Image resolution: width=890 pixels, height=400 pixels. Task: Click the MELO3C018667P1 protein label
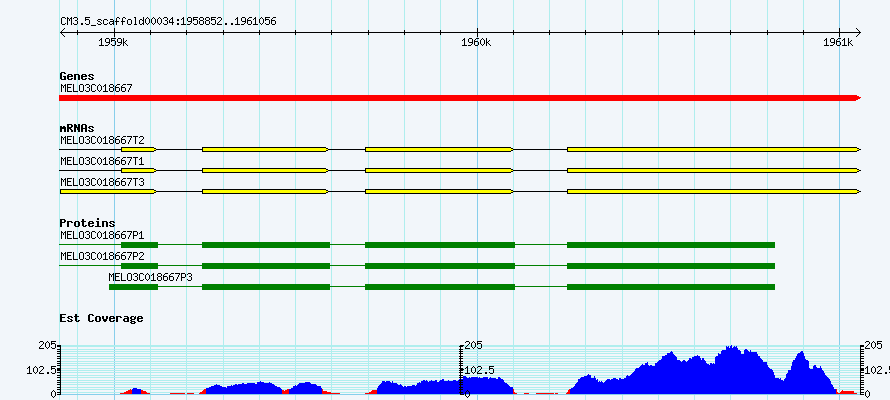(102, 235)
